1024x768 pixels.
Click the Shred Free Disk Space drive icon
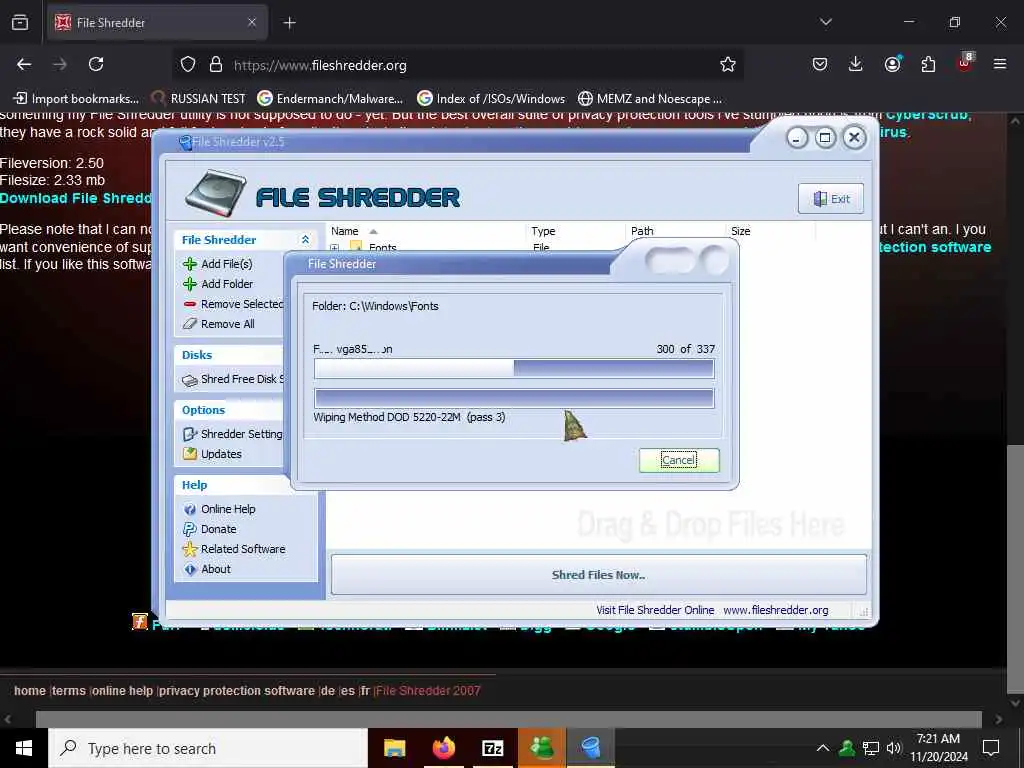click(x=190, y=379)
